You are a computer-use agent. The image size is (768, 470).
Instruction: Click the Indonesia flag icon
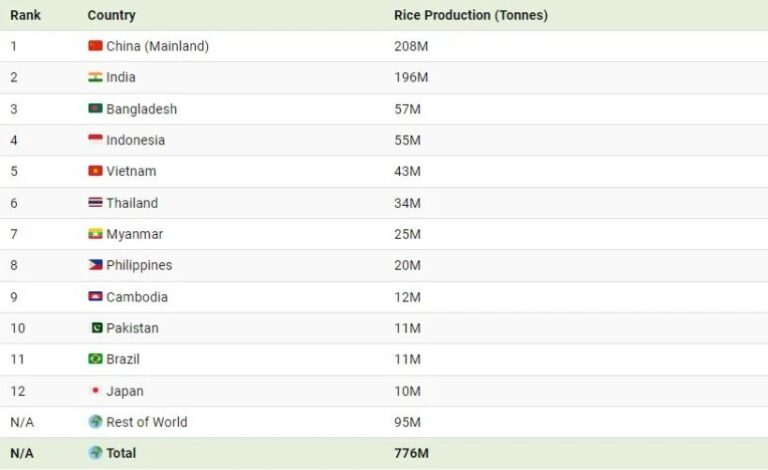click(x=95, y=140)
